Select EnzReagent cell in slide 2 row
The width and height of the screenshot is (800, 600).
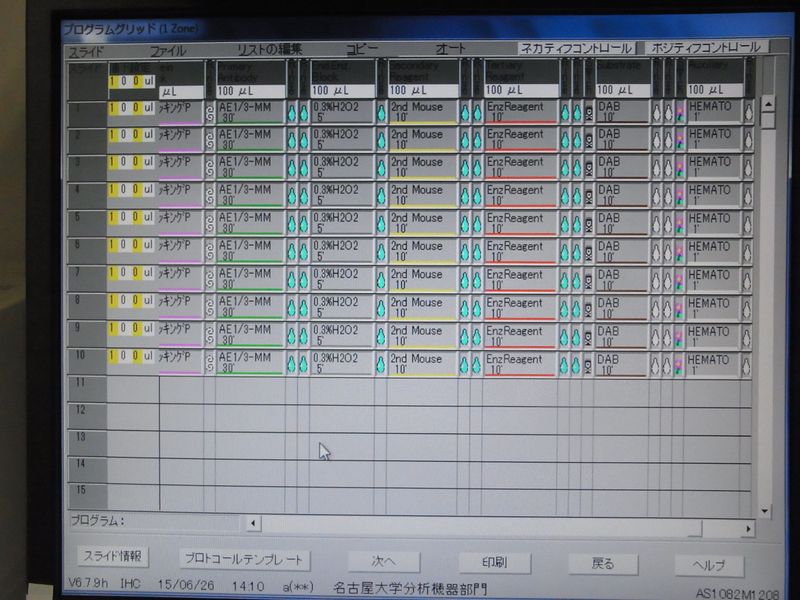tap(521, 140)
